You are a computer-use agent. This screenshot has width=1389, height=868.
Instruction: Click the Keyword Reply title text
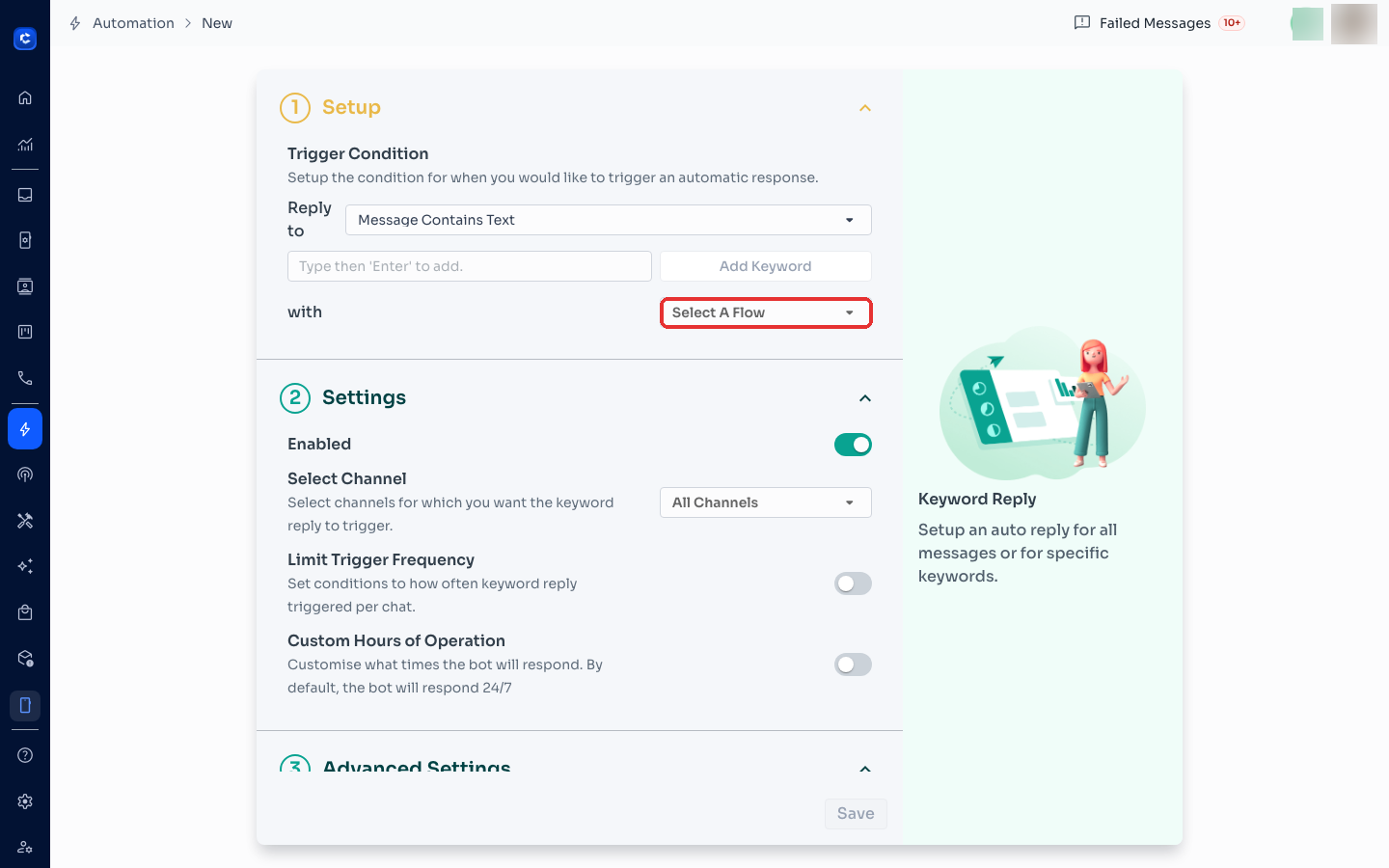977,499
